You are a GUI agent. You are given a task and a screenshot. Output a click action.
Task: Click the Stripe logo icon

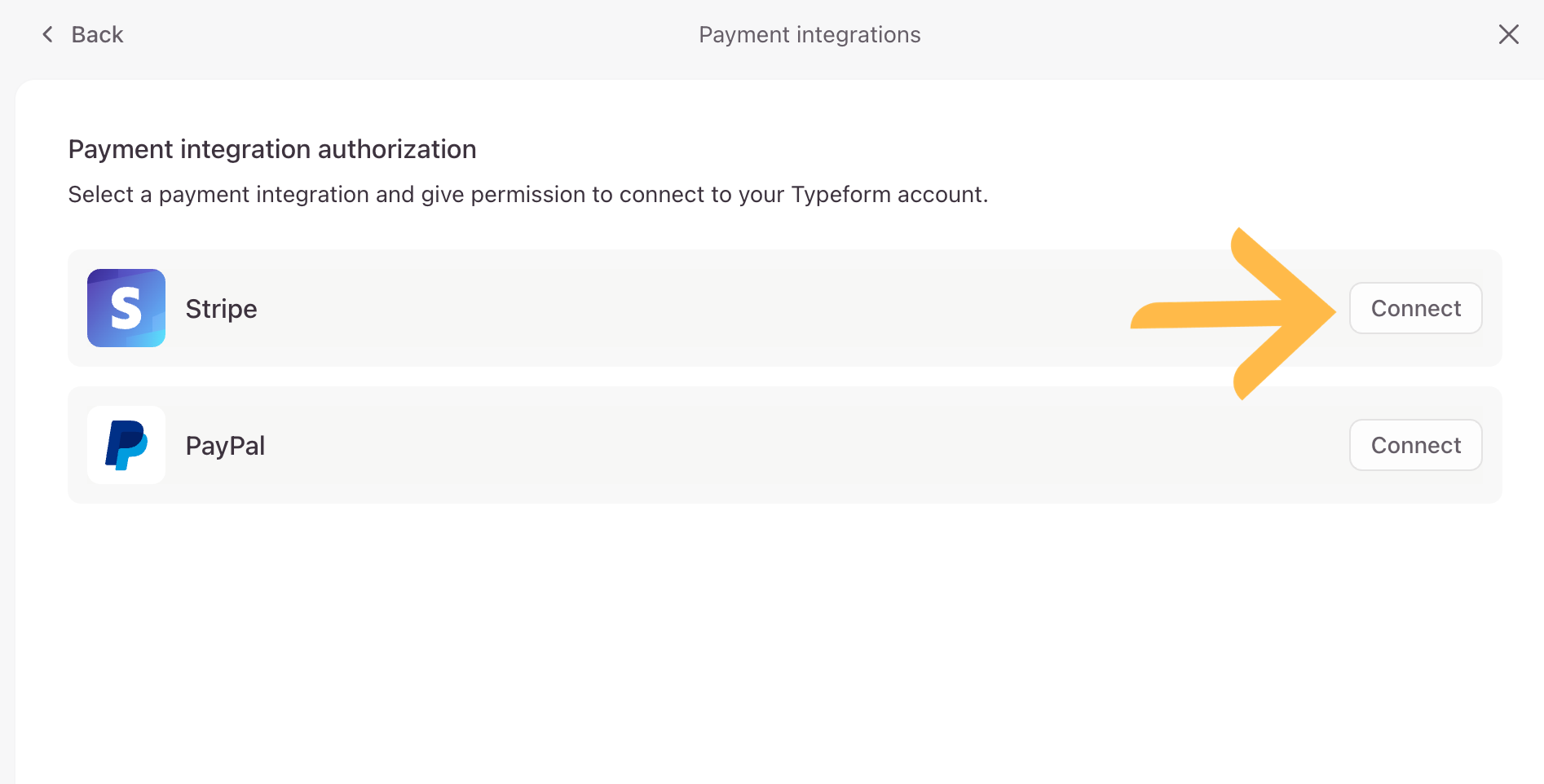tap(126, 308)
